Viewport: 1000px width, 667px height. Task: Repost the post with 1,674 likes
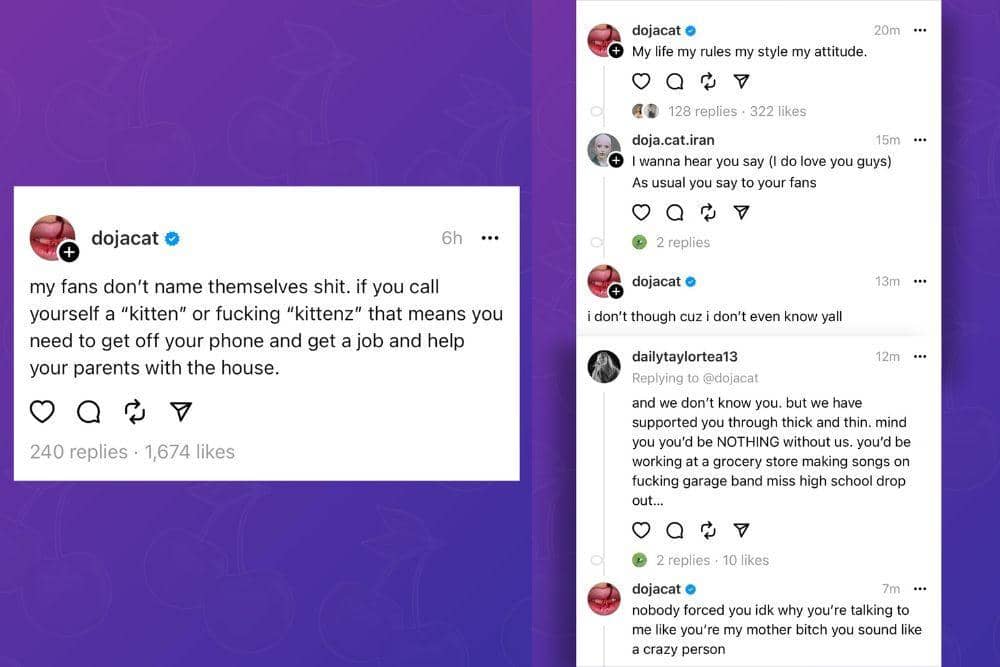pos(134,412)
